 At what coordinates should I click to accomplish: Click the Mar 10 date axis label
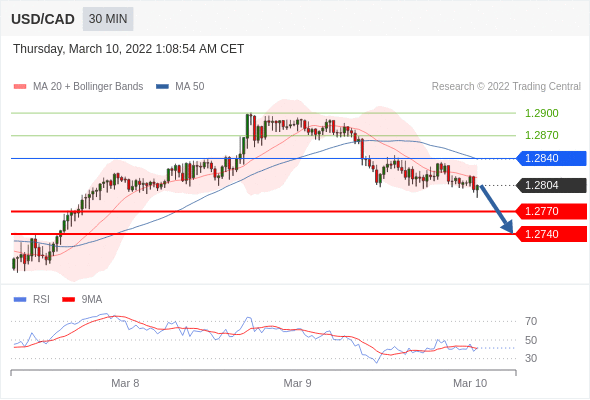pos(470,383)
